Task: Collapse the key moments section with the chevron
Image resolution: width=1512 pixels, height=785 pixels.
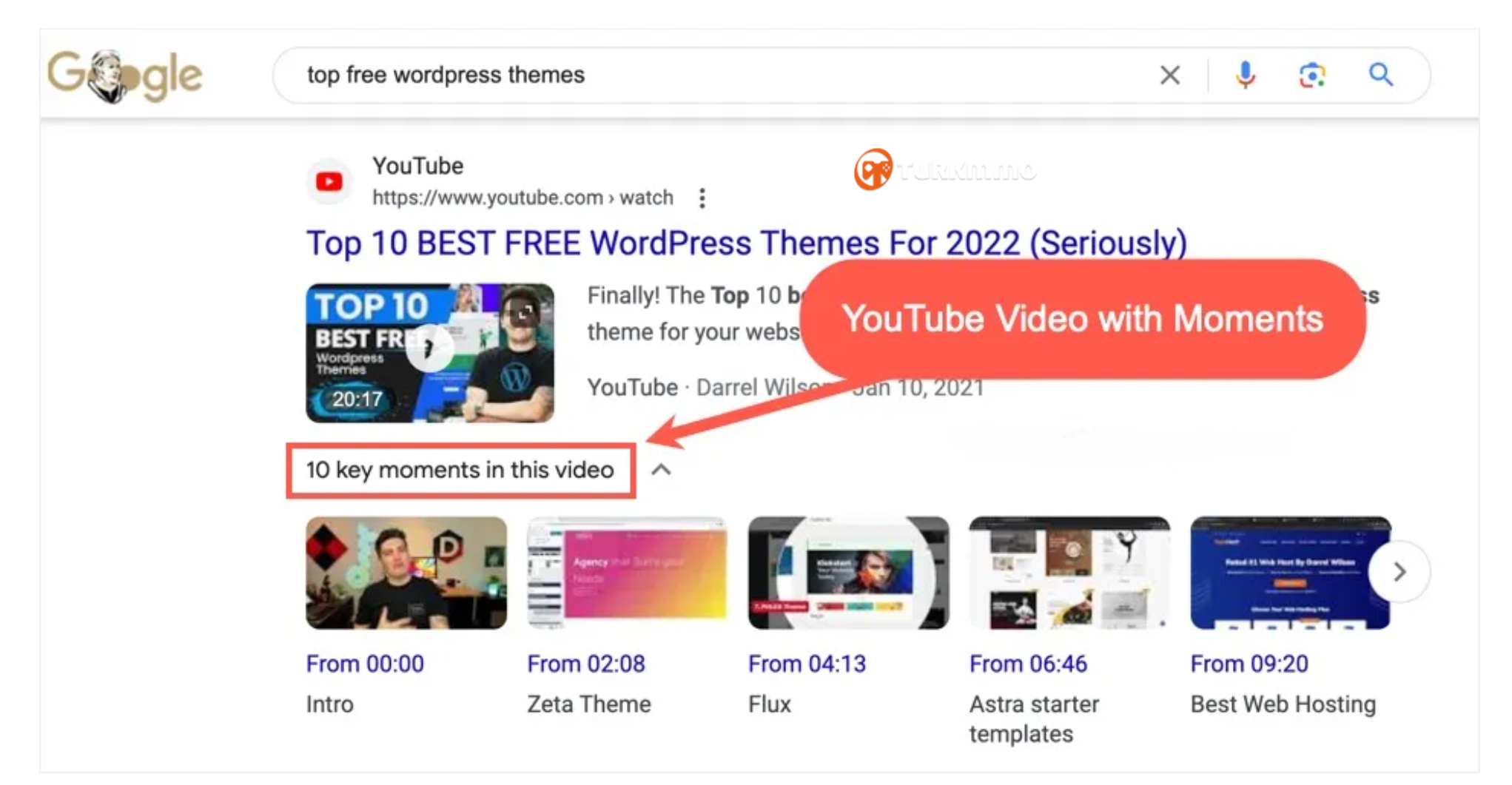Action: click(x=661, y=470)
